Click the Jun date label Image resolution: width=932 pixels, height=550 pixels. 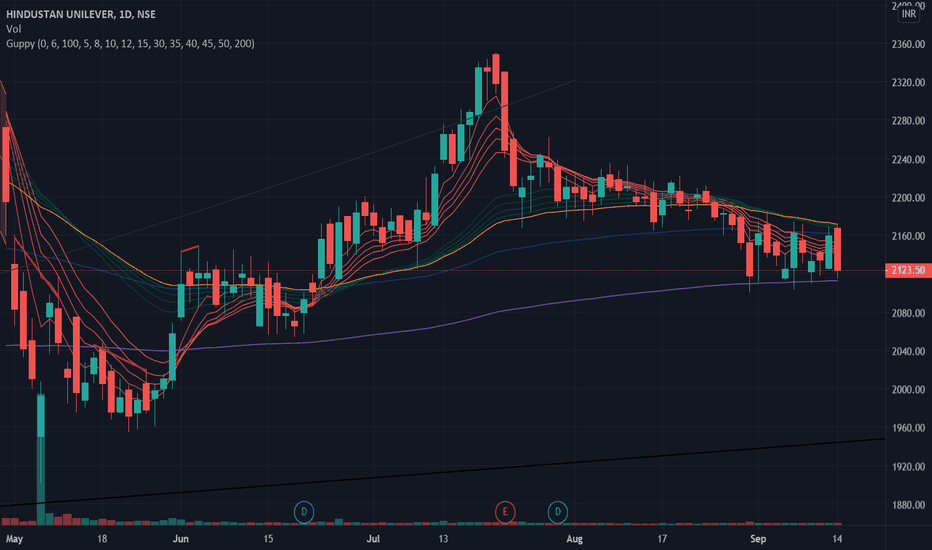(180, 539)
